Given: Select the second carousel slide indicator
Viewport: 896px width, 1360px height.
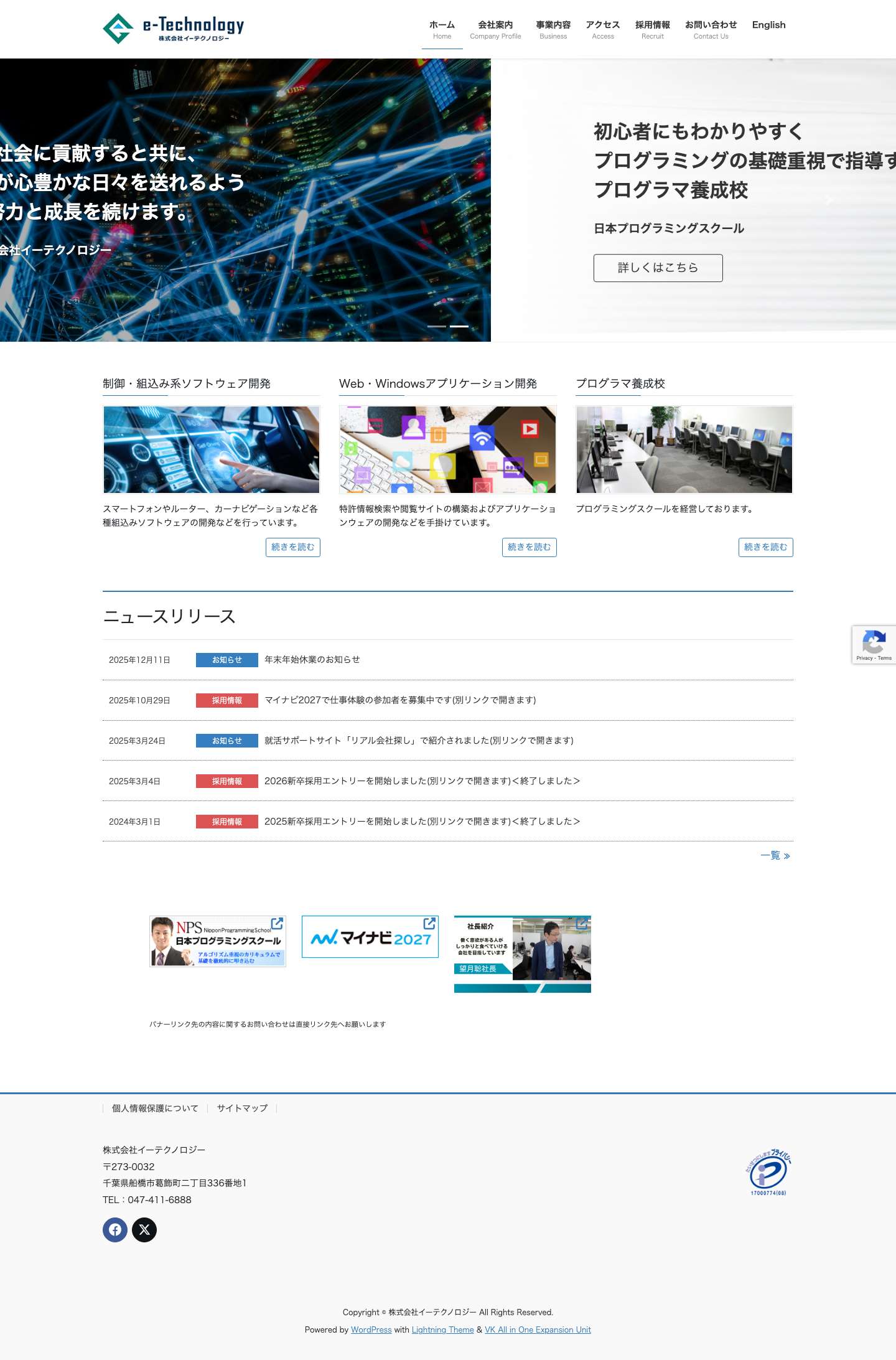Looking at the screenshot, I should (459, 326).
